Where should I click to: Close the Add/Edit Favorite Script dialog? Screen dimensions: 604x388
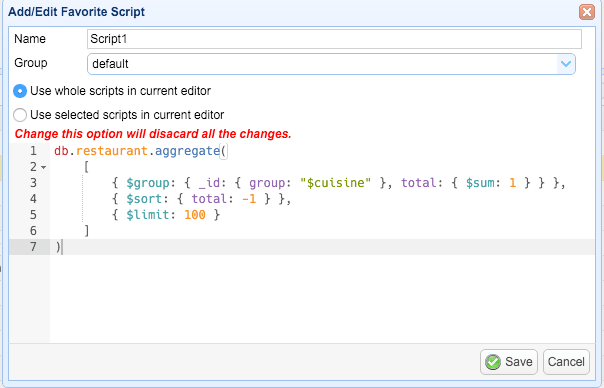(587, 12)
